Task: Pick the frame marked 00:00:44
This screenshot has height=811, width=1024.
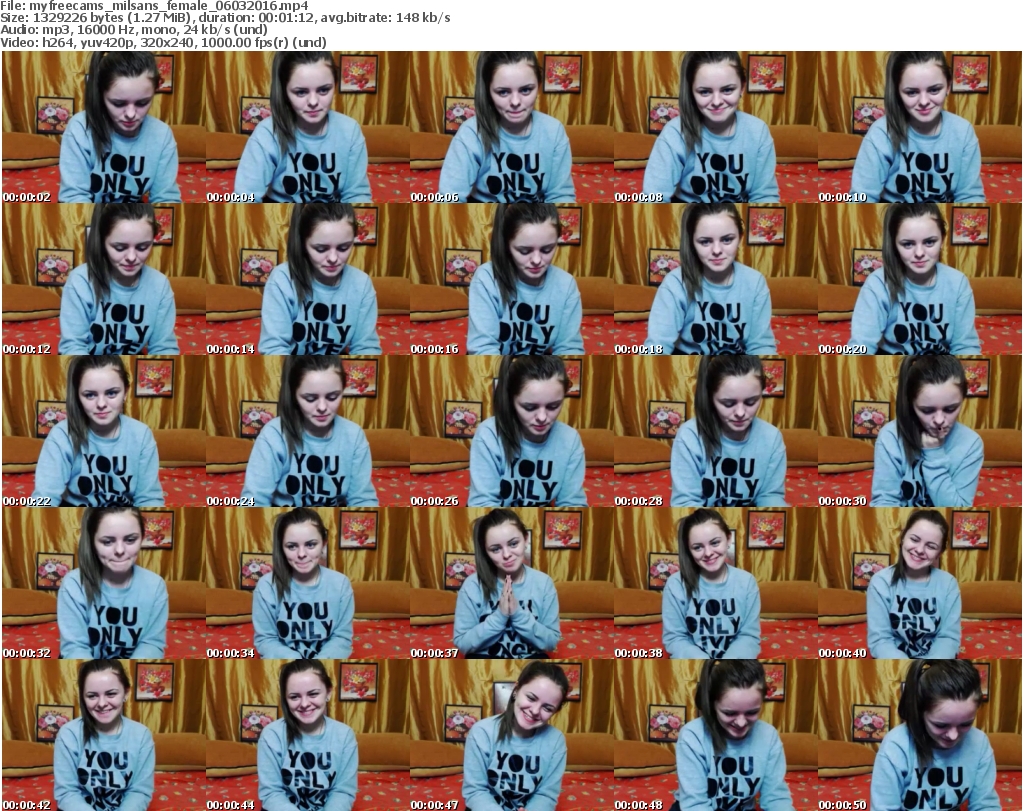Action: click(307, 735)
